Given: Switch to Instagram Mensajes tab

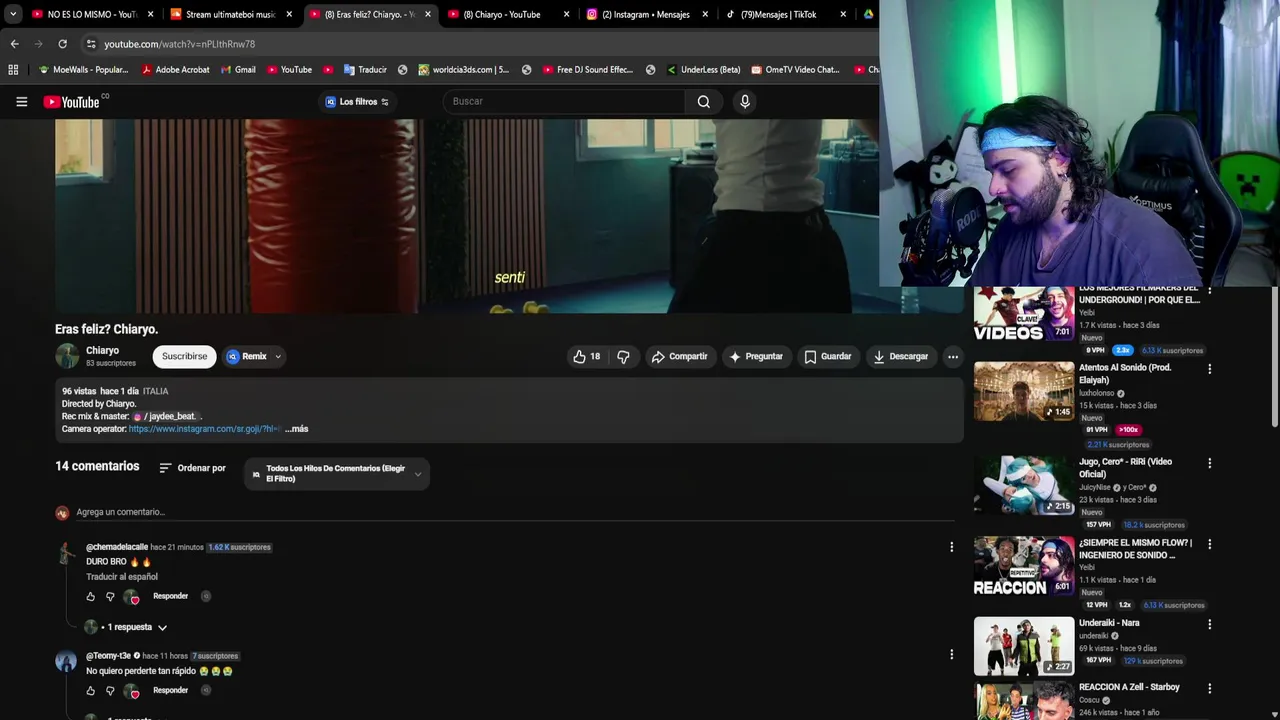Looking at the screenshot, I should point(647,14).
